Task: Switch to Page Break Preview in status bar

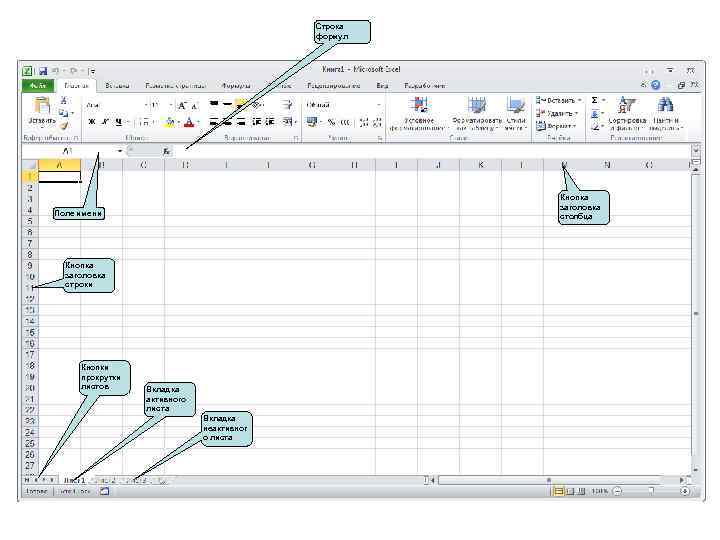Action: coord(581,491)
